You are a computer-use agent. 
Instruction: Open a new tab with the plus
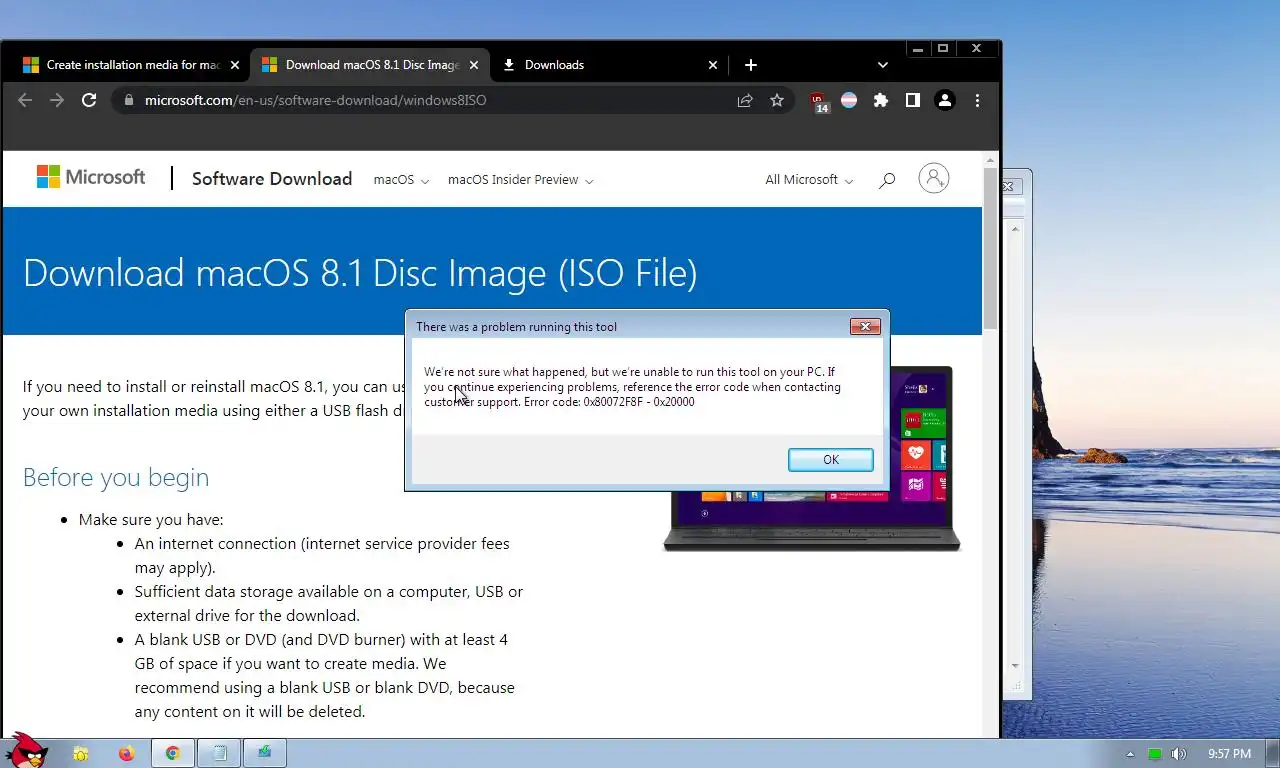(x=751, y=65)
